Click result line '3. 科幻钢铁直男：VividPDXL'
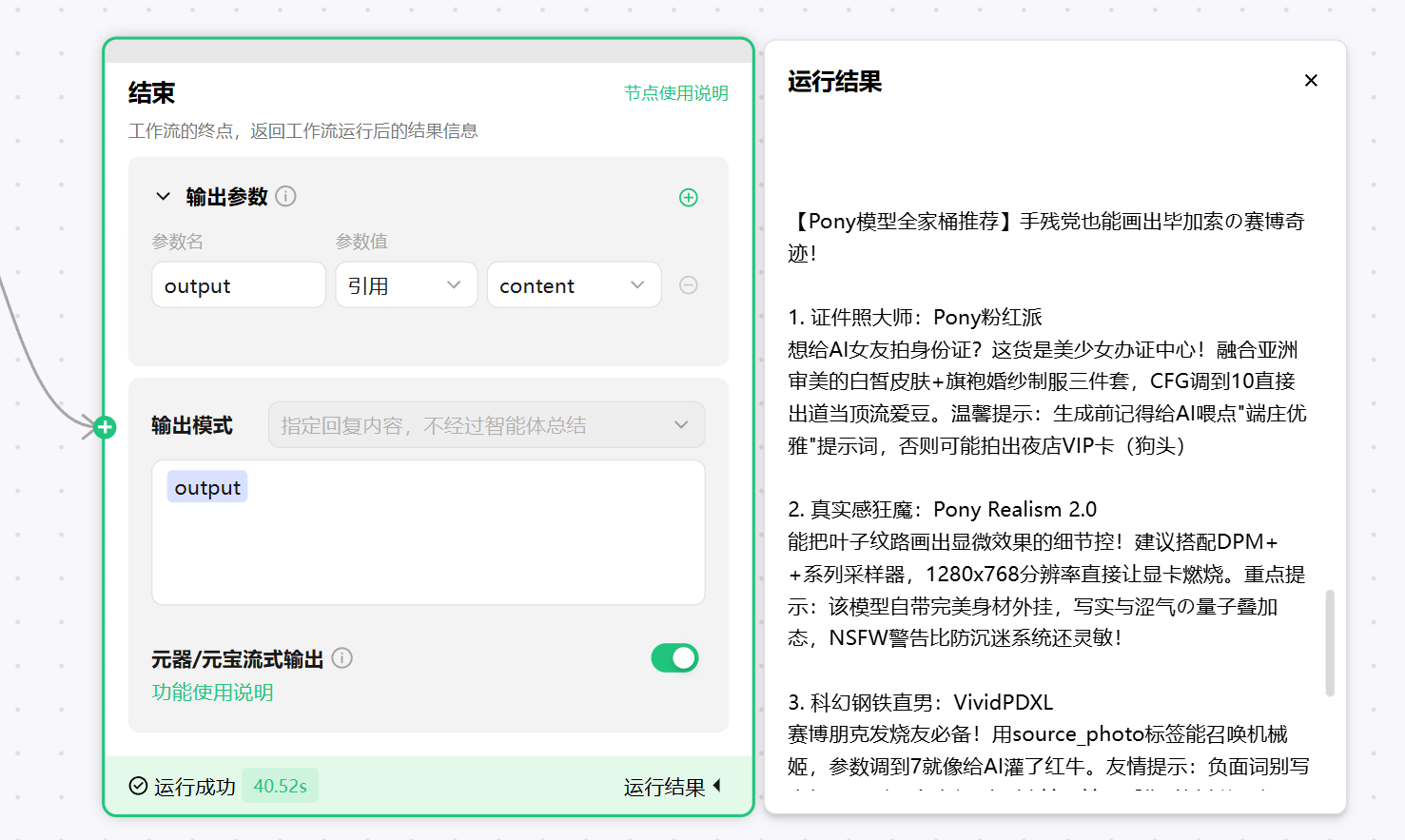 pyautogui.click(x=921, y=702)
